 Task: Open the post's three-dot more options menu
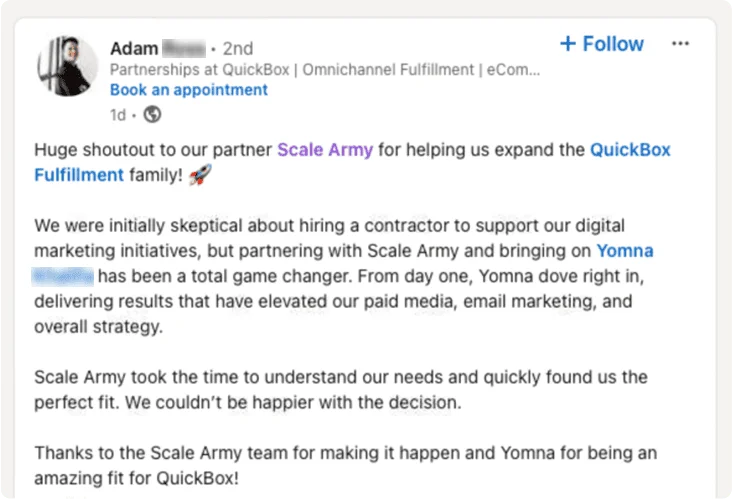tap(680, 44)
